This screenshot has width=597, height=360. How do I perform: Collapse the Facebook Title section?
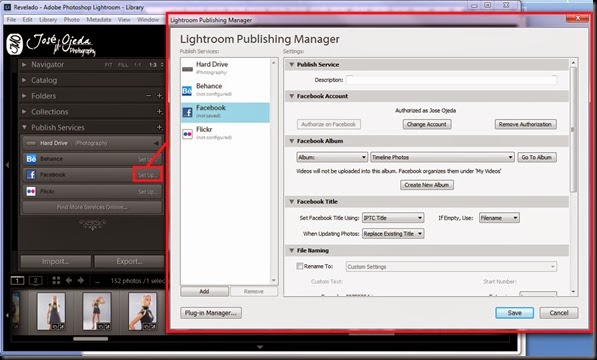292,202
